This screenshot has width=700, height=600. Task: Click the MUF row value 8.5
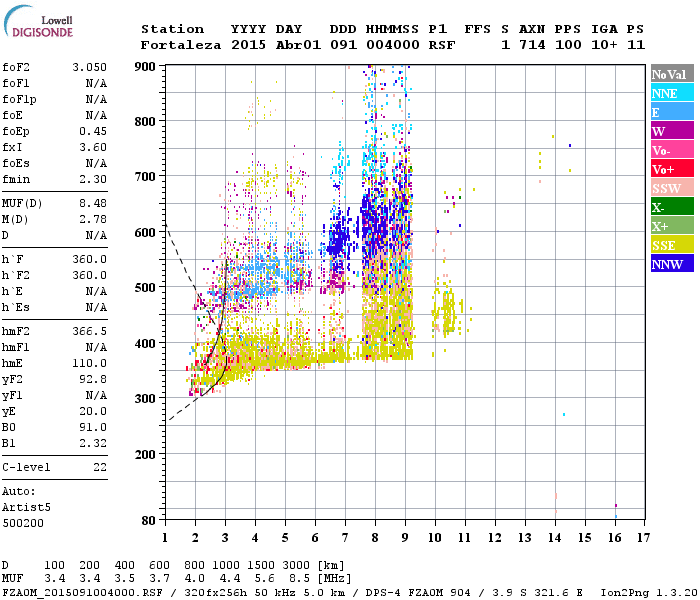299,579
